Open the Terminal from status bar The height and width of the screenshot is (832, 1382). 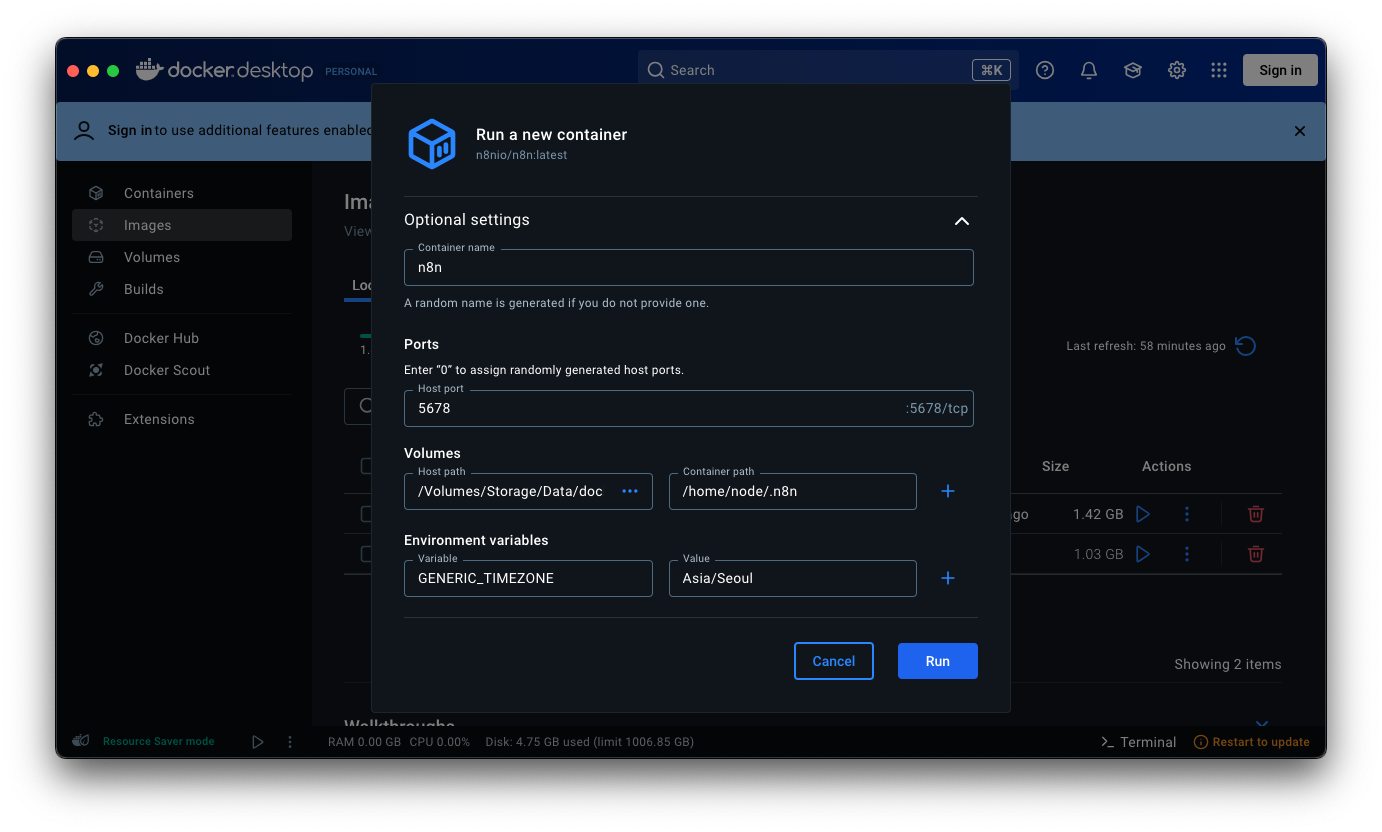tap(1138, 742)
